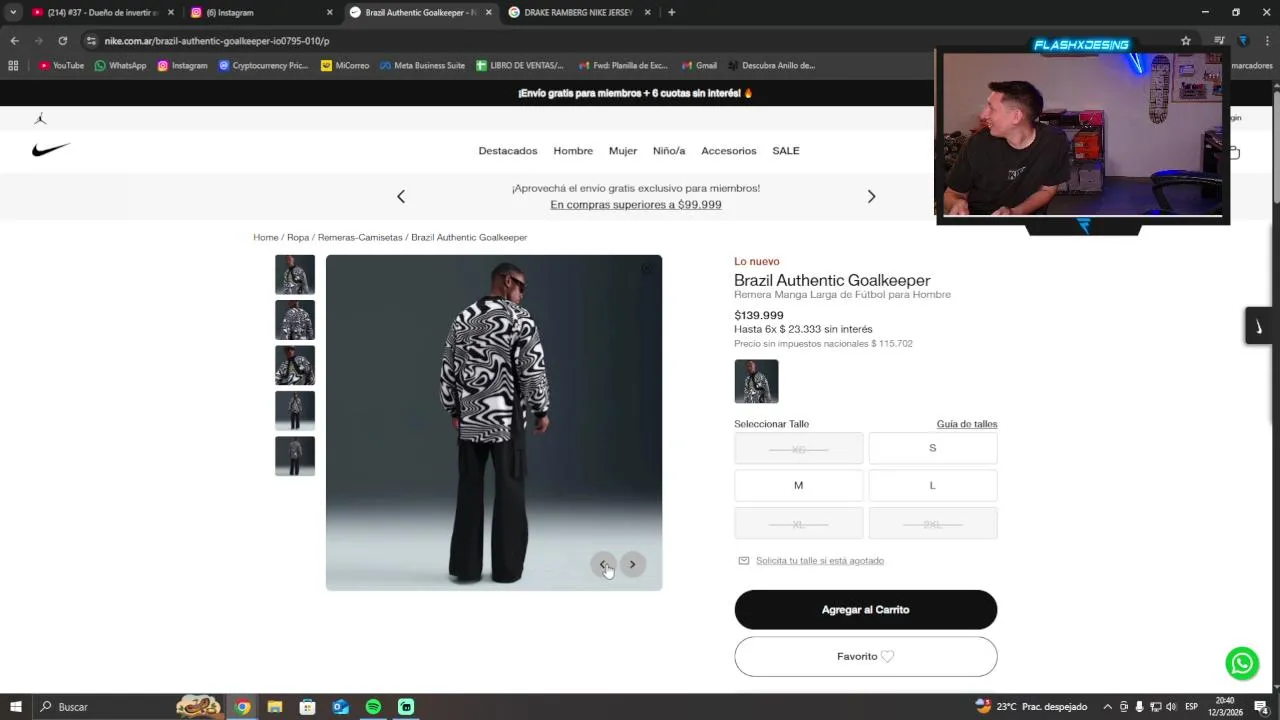Open Mujer menu

[x=623, y=151]
